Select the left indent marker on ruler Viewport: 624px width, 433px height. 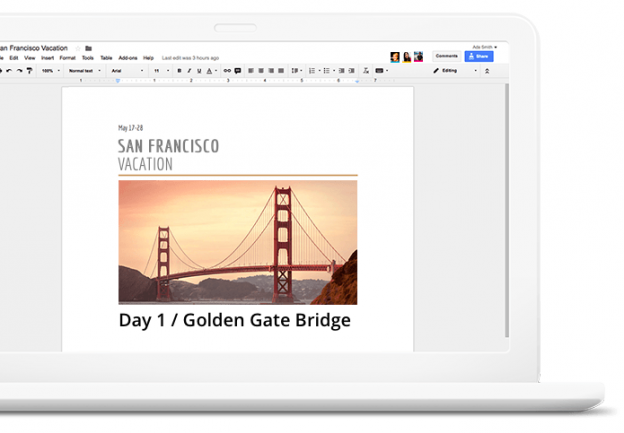pyautogui.click(x=118, y=81)
